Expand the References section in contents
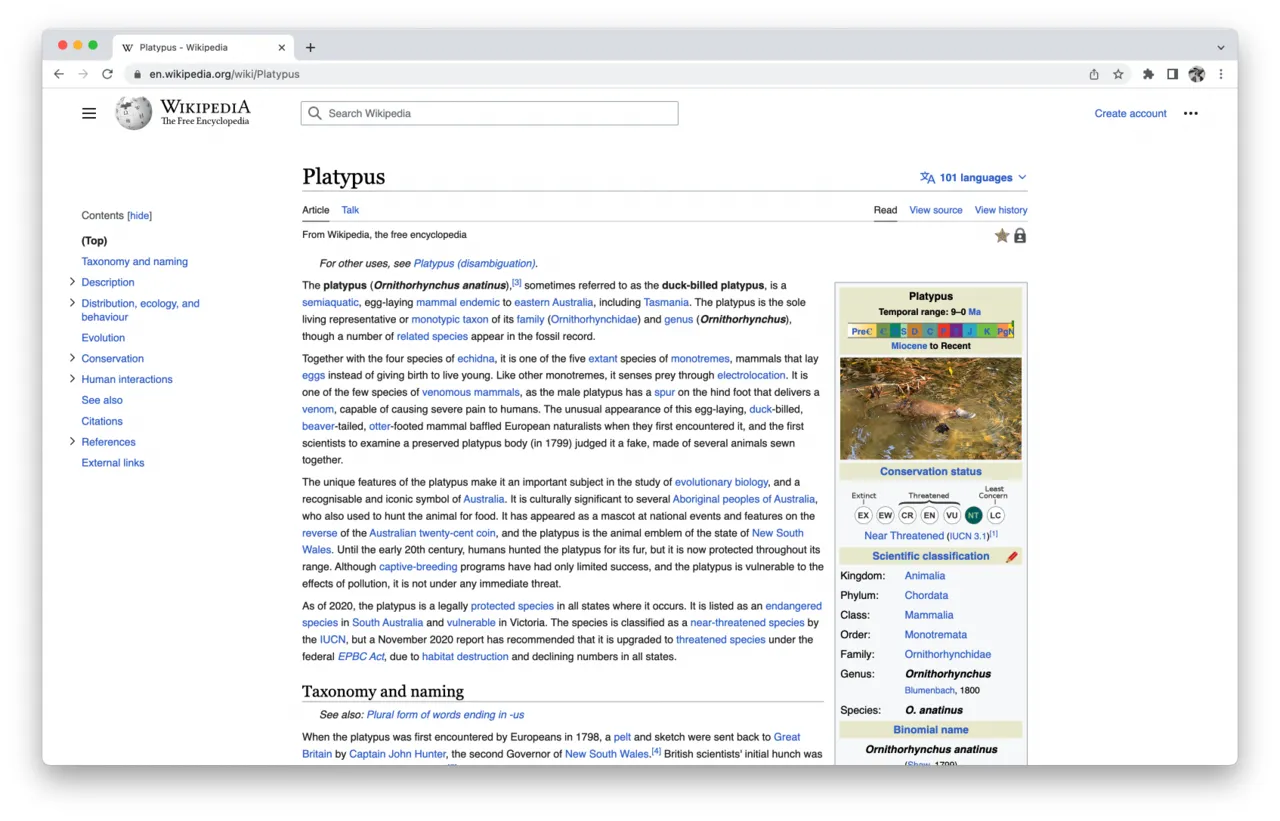The height and width of the screenshot is (821, 1280). point(72,442)
